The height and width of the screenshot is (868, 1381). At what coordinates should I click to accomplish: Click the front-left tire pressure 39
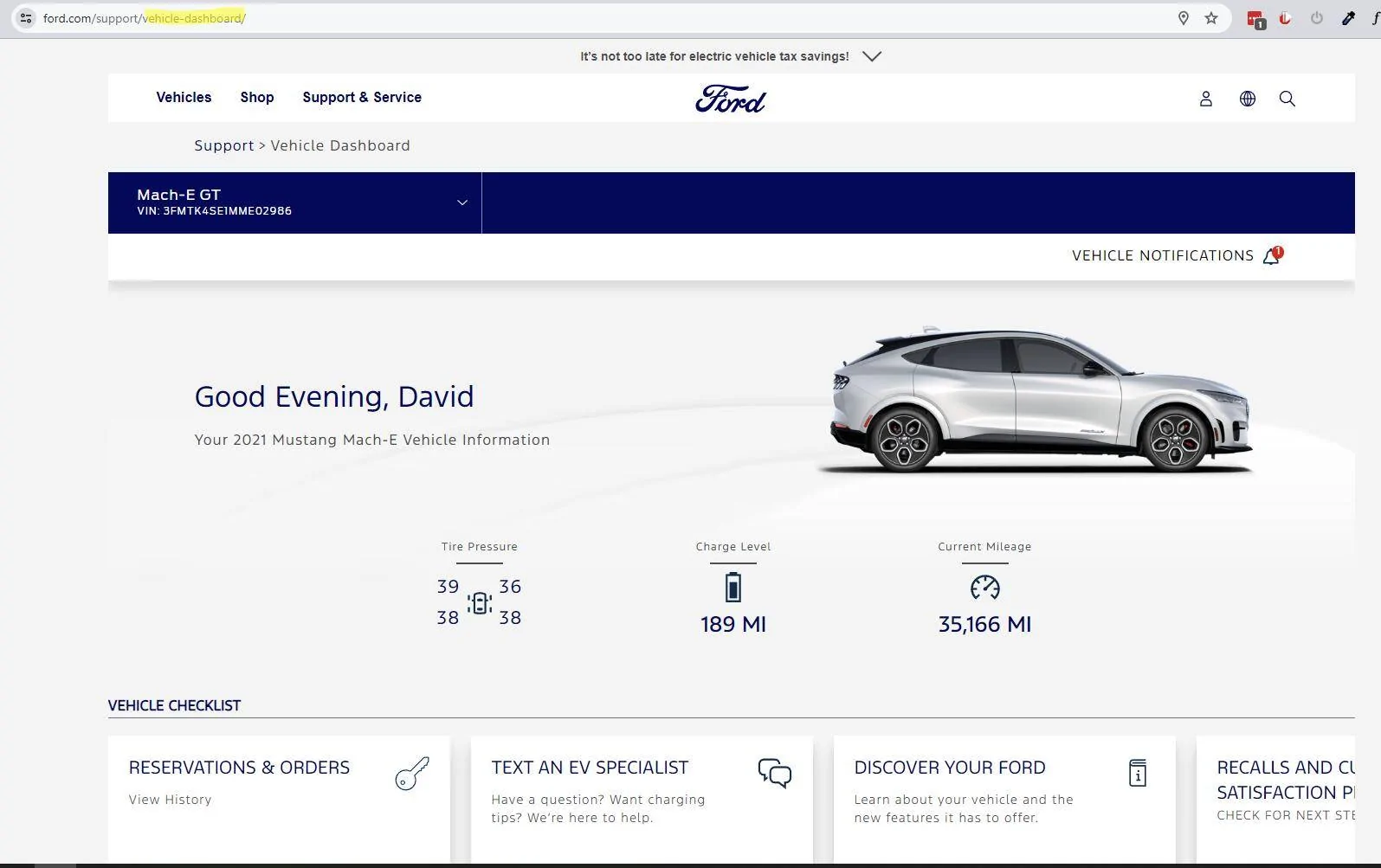448,587
